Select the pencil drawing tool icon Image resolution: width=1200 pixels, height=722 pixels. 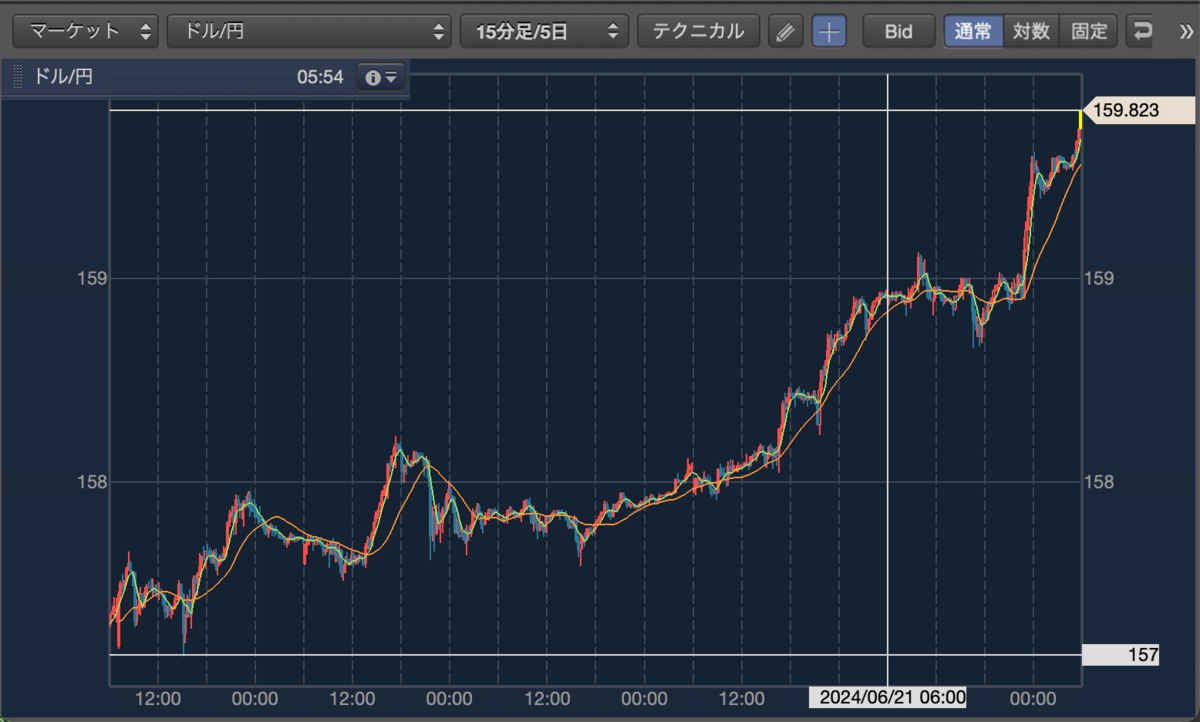coord(786,31)
